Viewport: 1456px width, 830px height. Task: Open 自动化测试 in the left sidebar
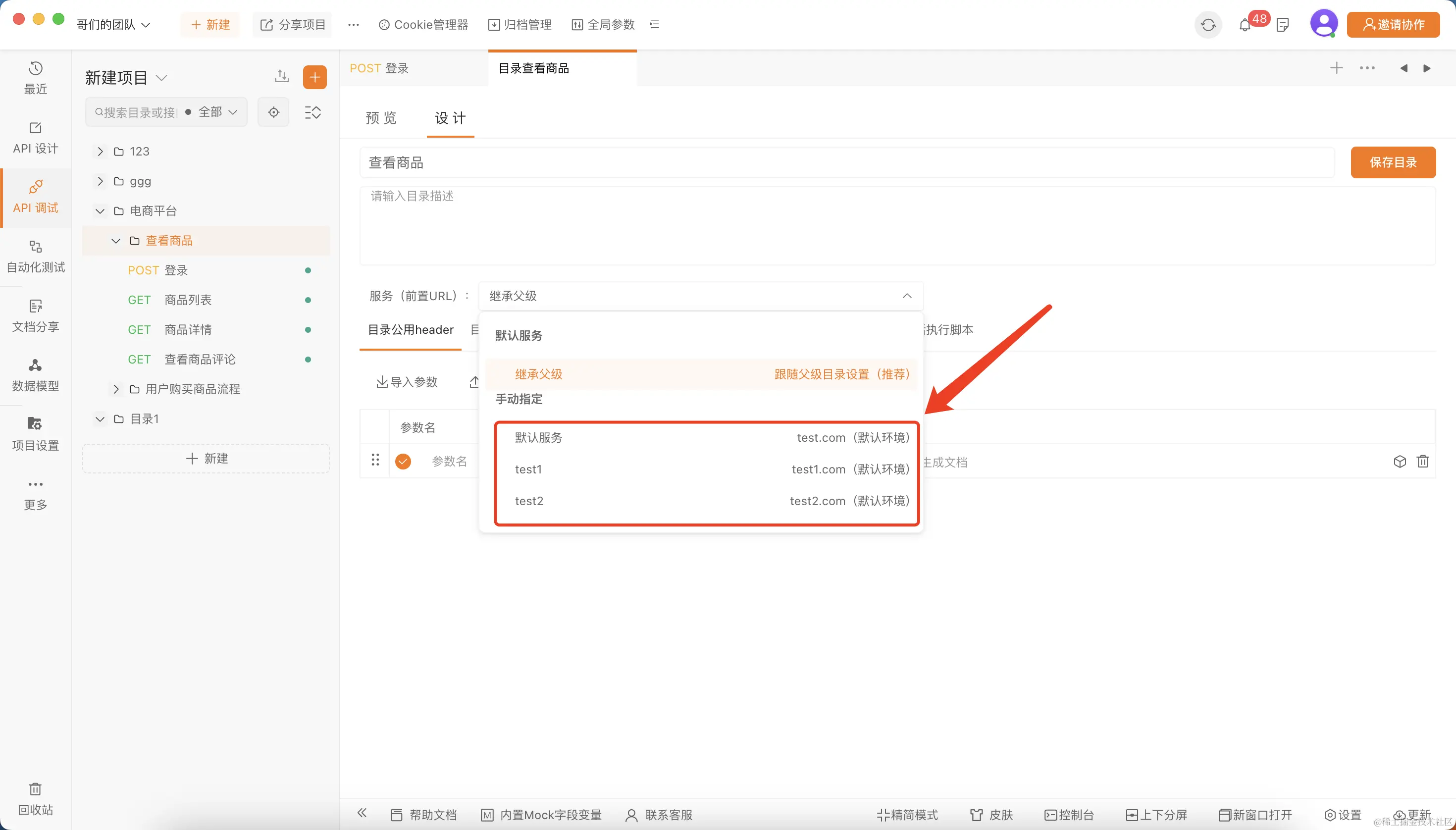coord(35,256)
